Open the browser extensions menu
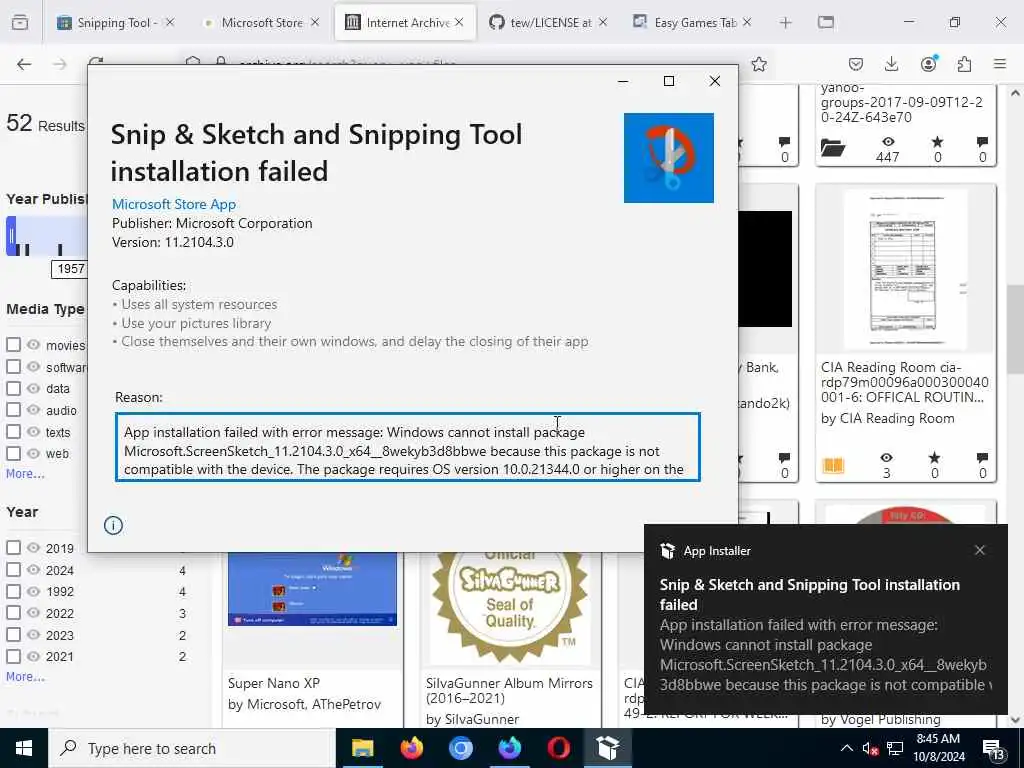Screen dimensions: 1024x768 pyautogui.click(x=964, y=64)
